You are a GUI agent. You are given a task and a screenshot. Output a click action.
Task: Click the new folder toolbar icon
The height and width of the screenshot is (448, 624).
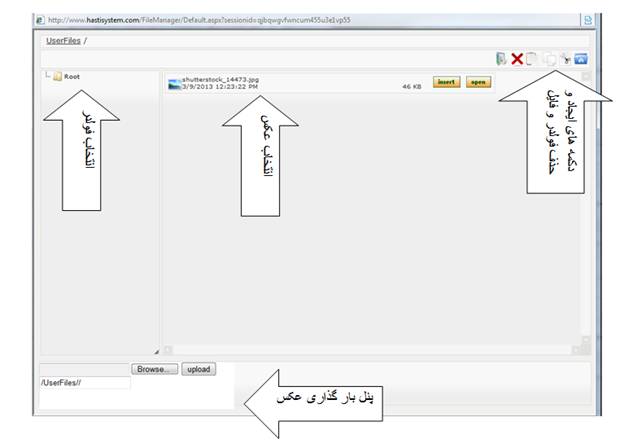pyautogui.click(x=502, y=60)
